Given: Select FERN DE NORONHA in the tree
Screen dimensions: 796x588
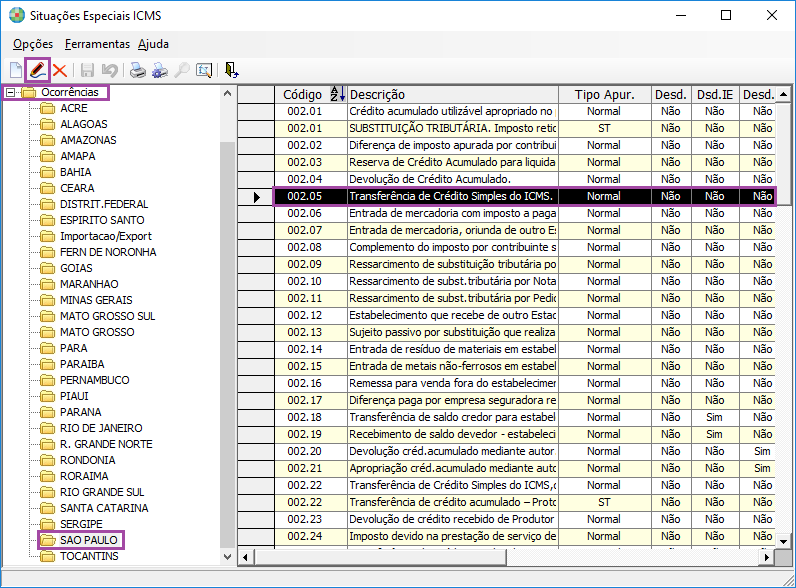Looking at the screenshot, I should click(108, 252).
